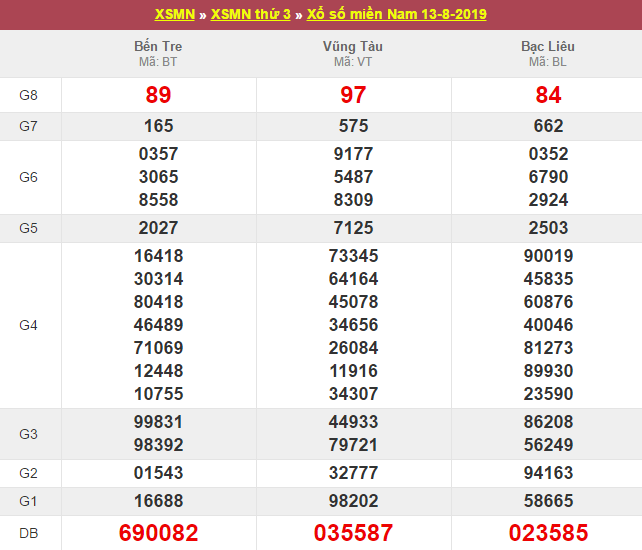Select G8 result 97 for Vũng Tàu
Image resolution: width=642 pixels, height=550 pixels.
click(x=353, y=95)
